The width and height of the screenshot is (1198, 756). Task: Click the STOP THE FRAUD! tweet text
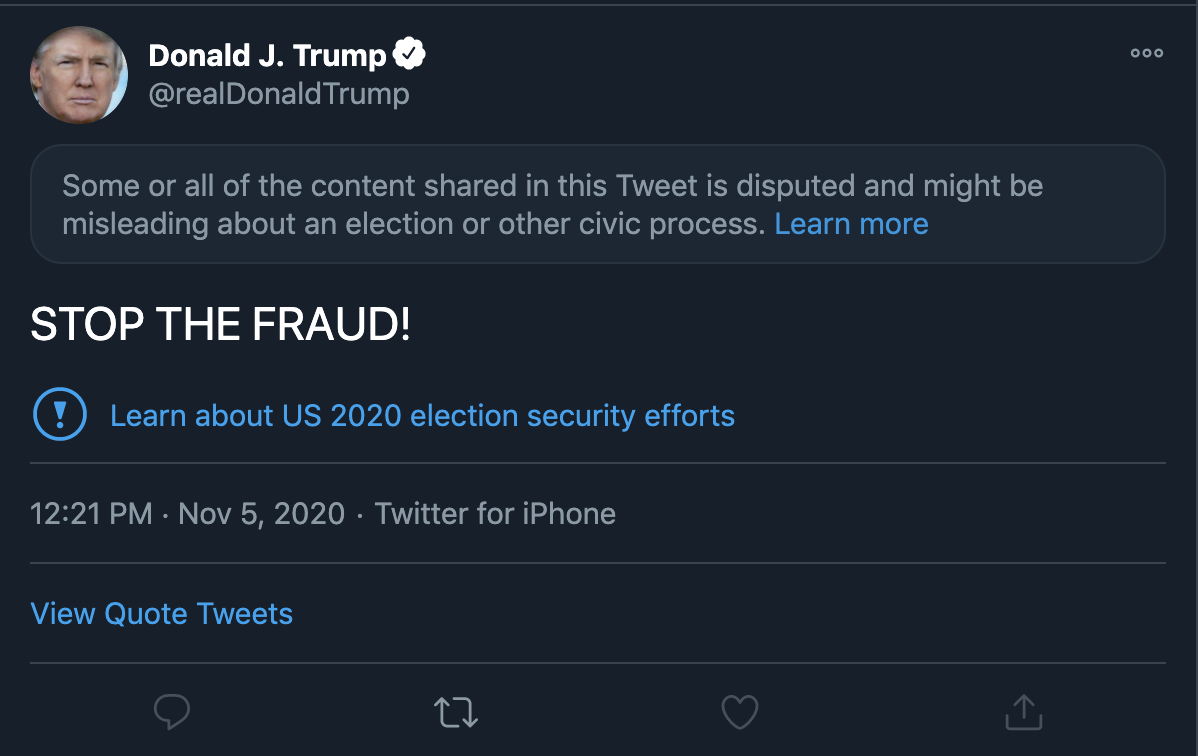tap(220, 324)
